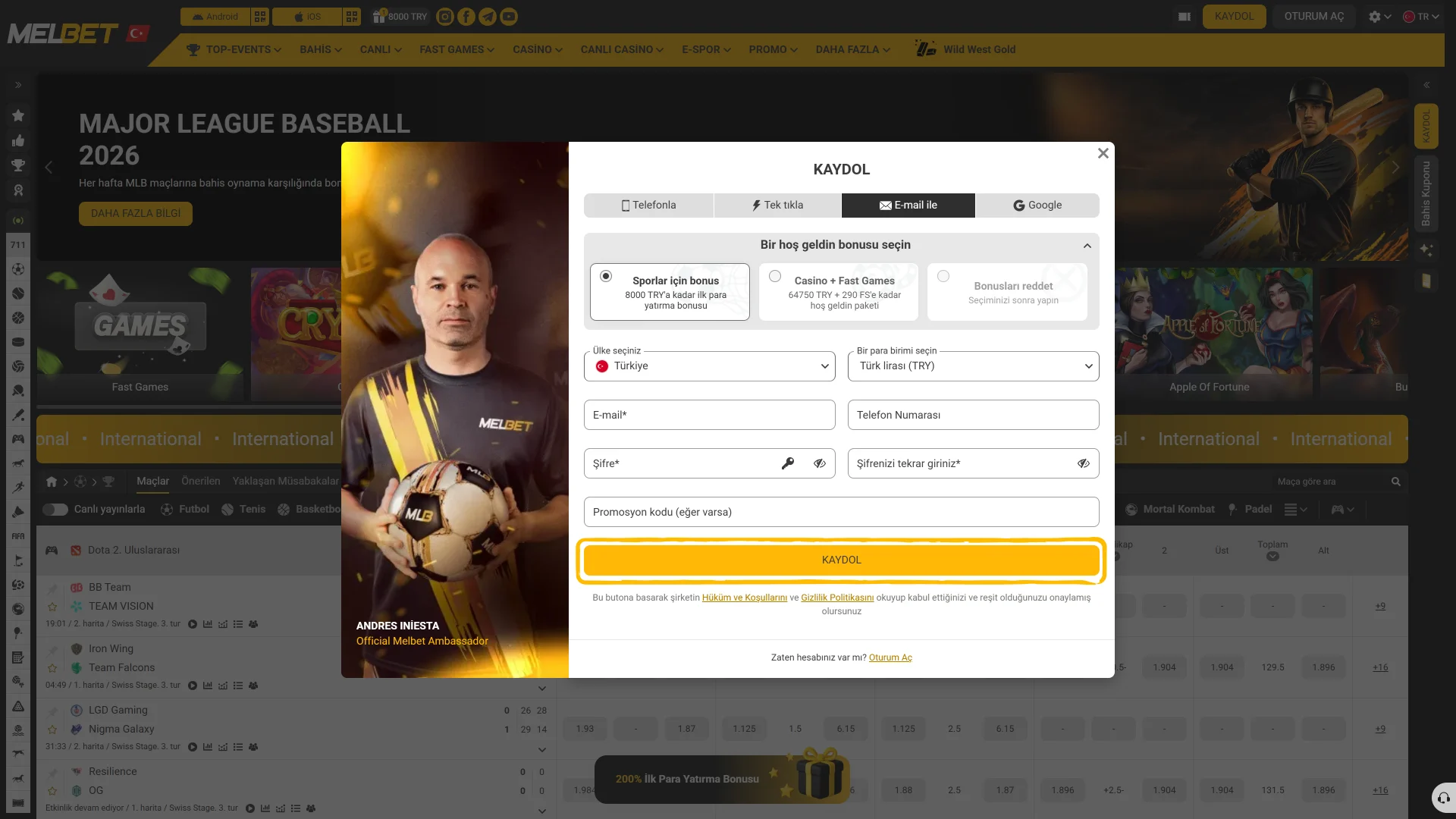This screenshot has height=819, width=1456.
Task: Click the 200% İlk Para Yatırma Bonusu banner
Action: pos(722,779)
